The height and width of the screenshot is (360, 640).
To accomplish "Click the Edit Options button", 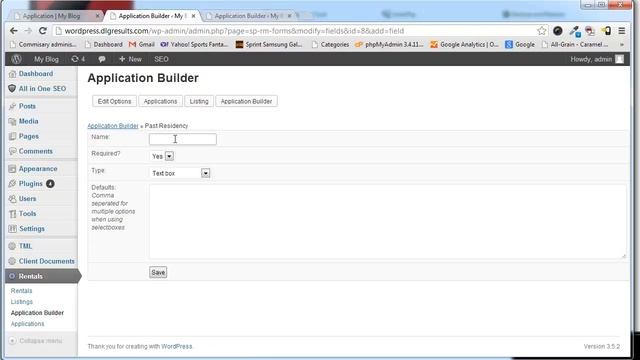I will pyautogui.click(x=114, y=101).
